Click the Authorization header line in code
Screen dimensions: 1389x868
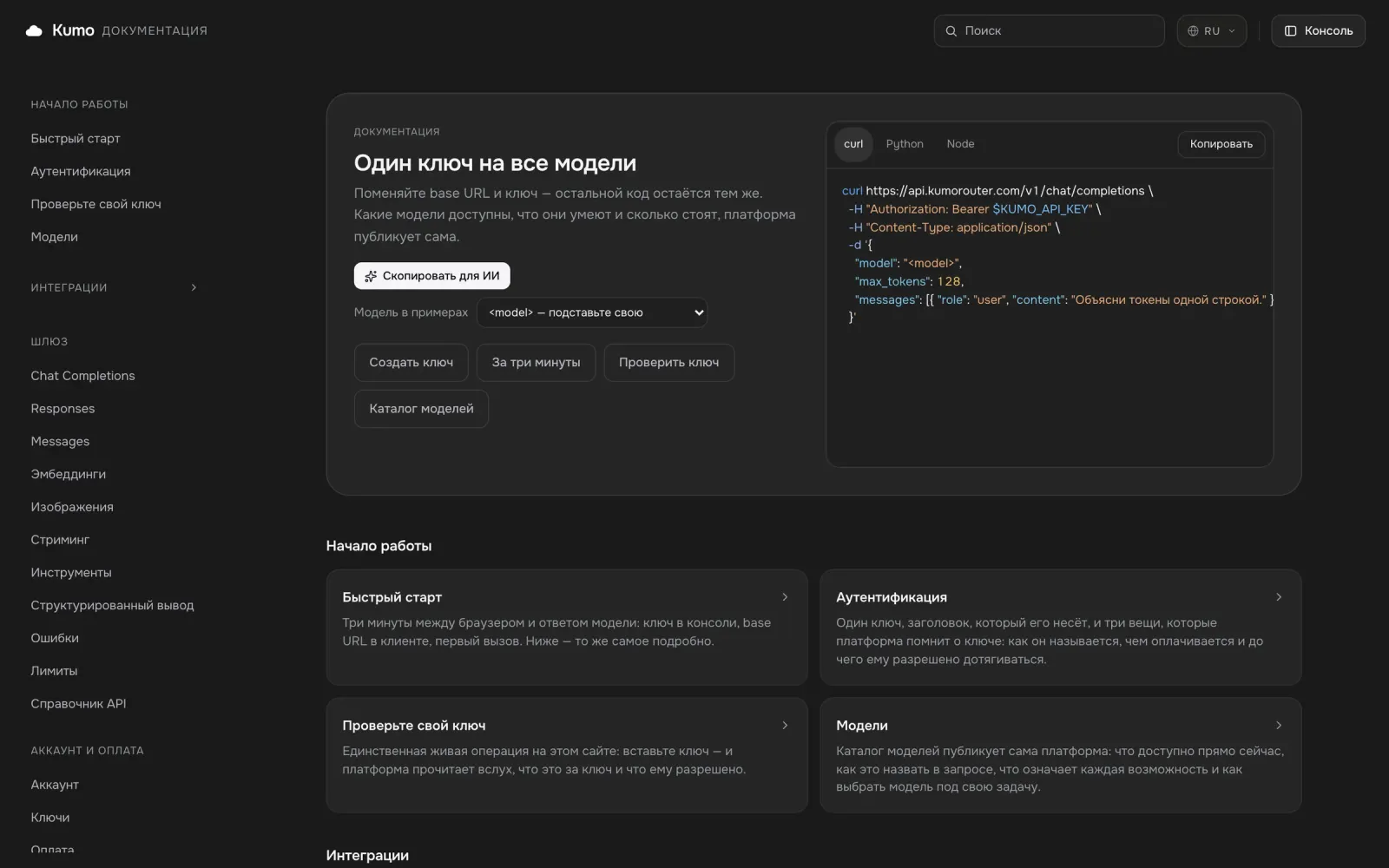point(975,209)
